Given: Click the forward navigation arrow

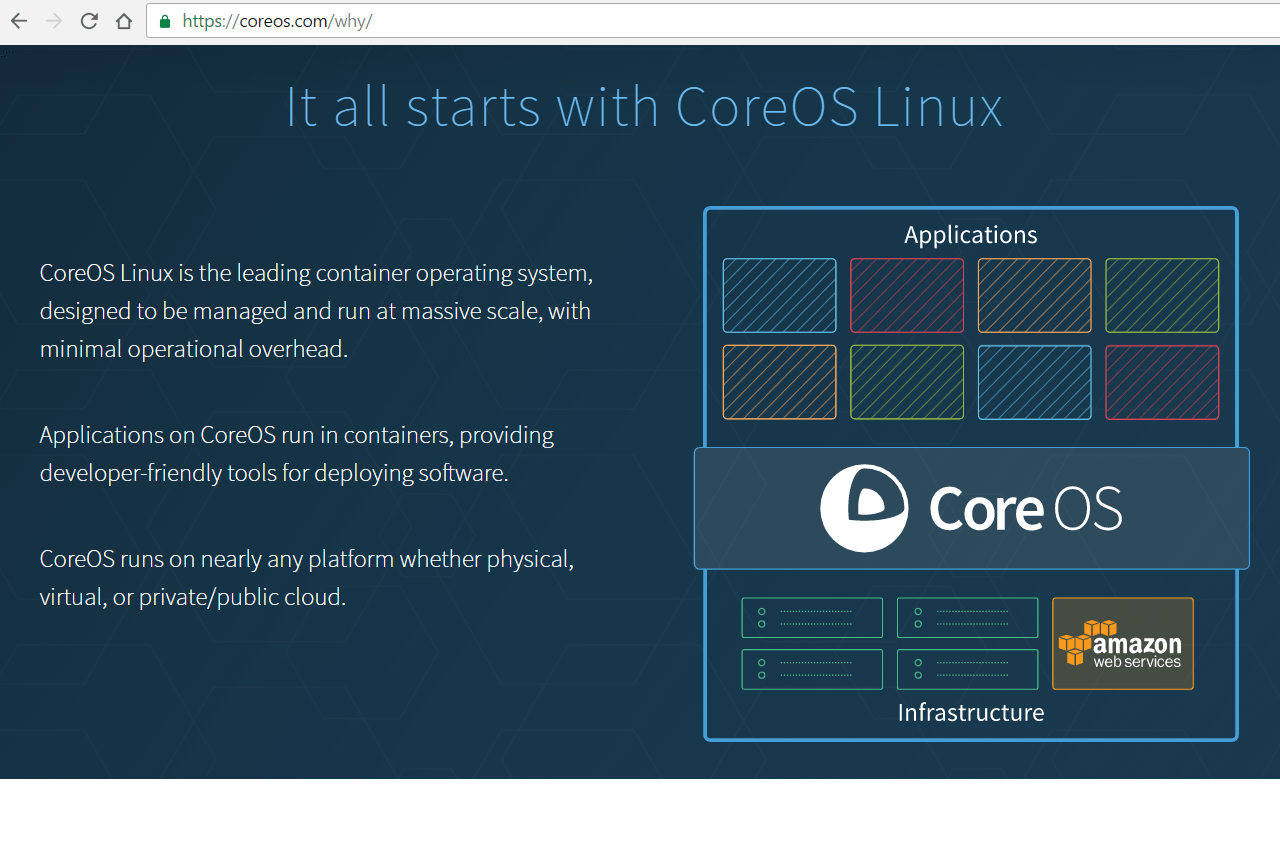Looking at the screenshot, I should (53, 20).
